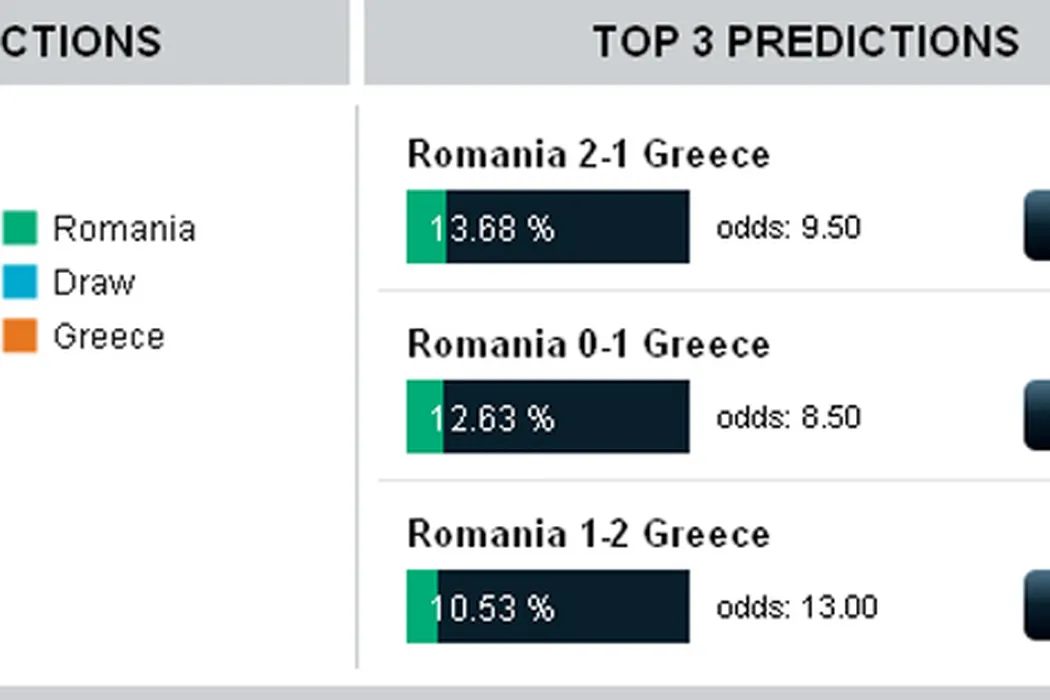This screenshot has height=700, width=1050.
Task: Click the 10.53 % probability bar
Action: point(548,607)
